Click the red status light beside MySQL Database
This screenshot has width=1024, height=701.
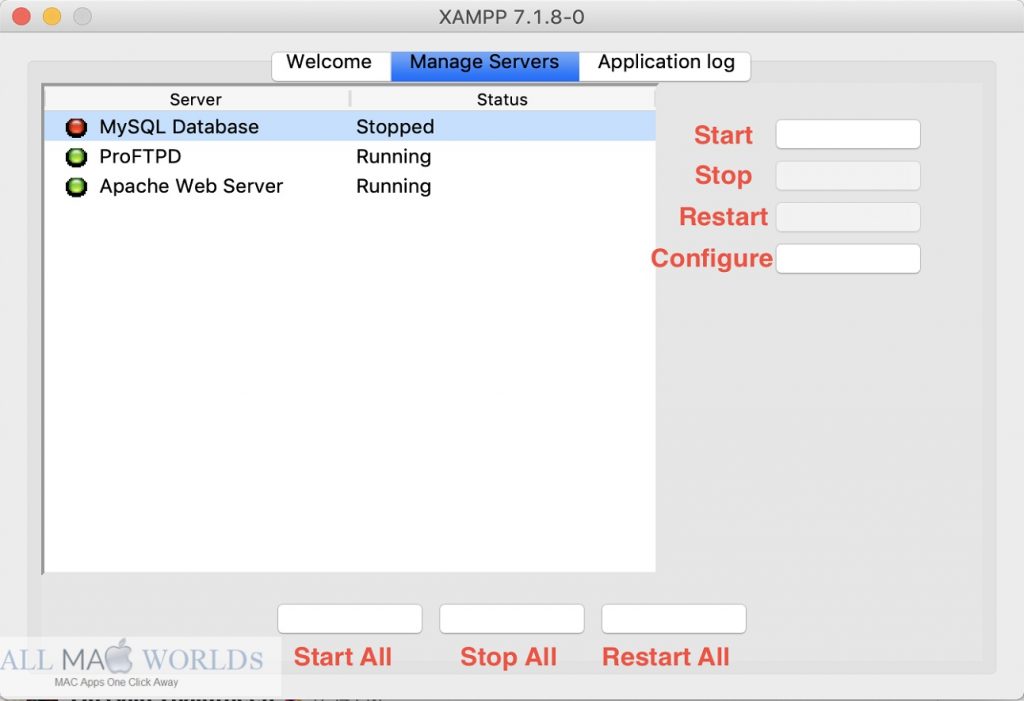(x=76, y=127)
